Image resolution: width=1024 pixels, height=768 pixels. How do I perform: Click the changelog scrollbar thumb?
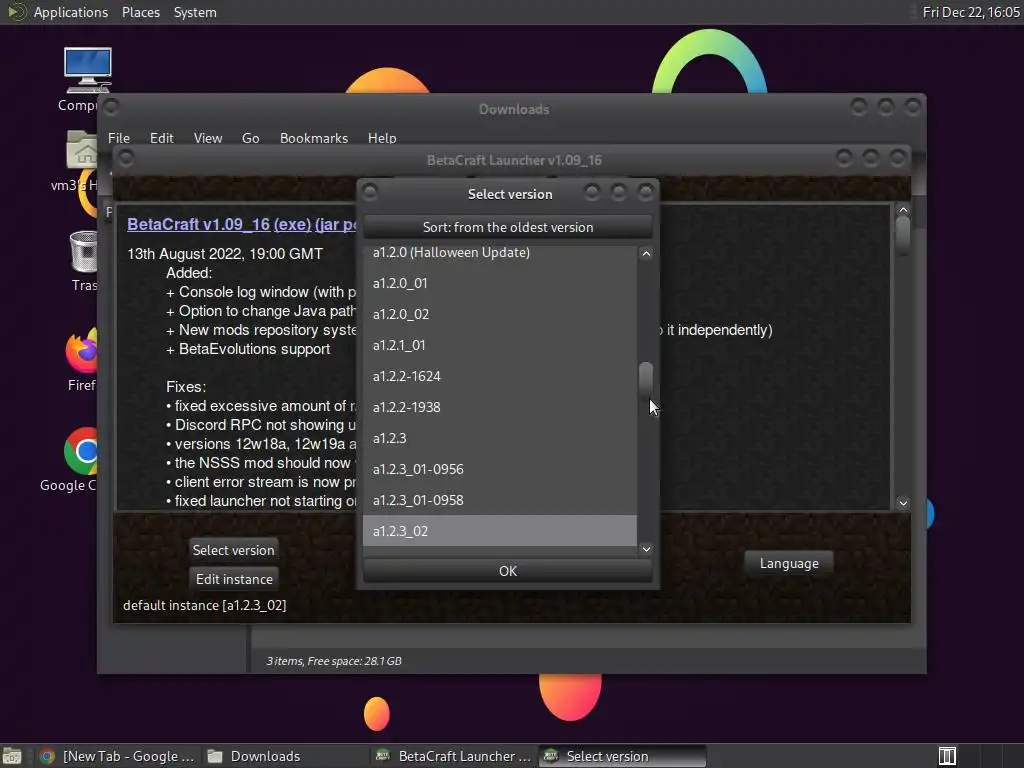(x=903, y=234)
